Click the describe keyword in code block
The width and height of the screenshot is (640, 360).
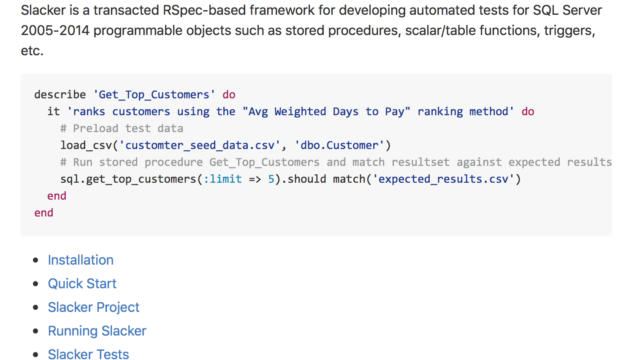click(60, 95)
